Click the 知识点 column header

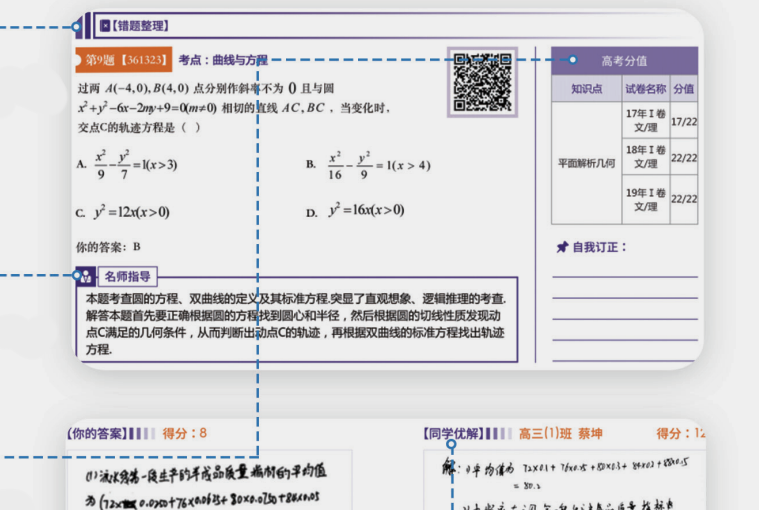pos(587,88)
